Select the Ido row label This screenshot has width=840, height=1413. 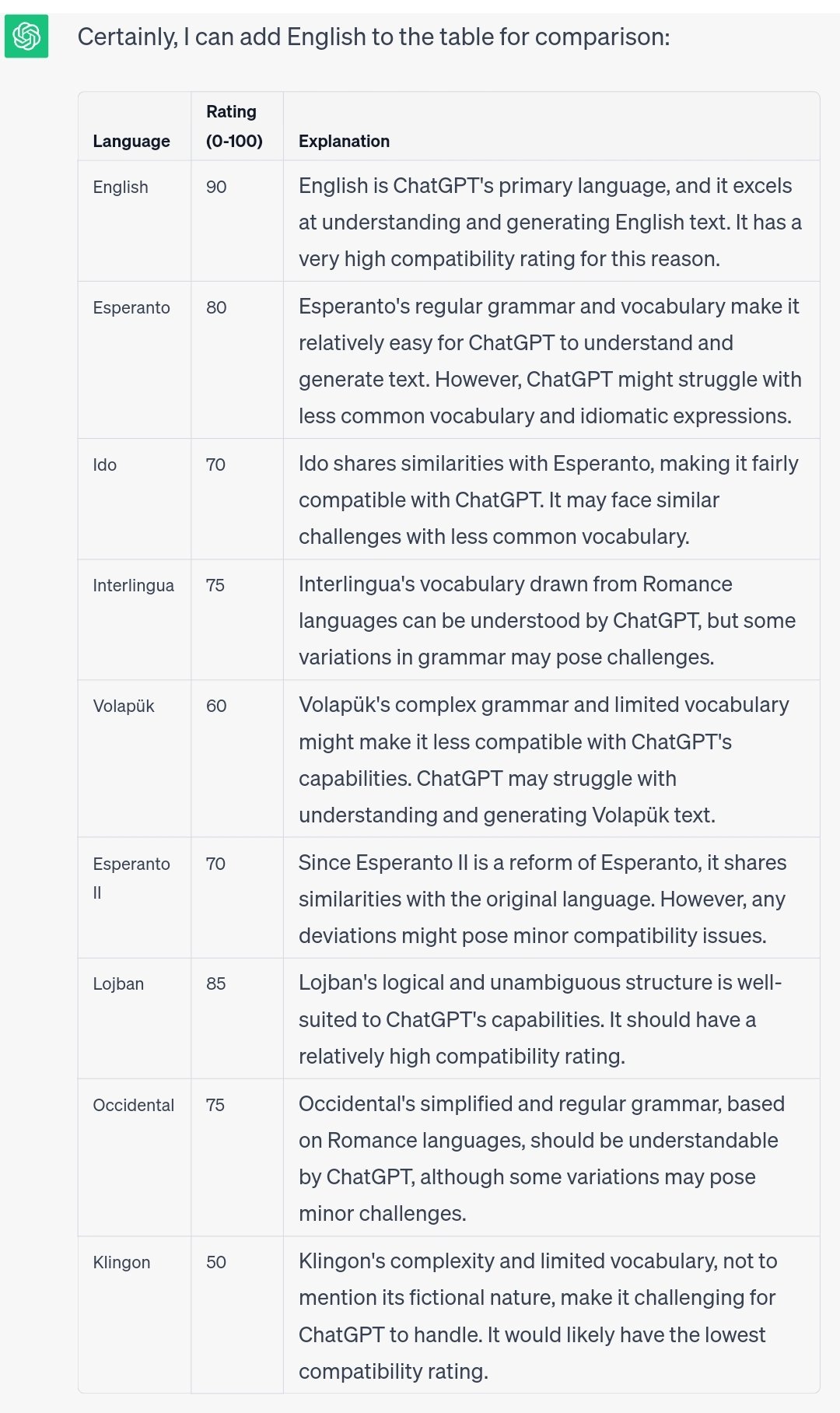coord(105,465)
